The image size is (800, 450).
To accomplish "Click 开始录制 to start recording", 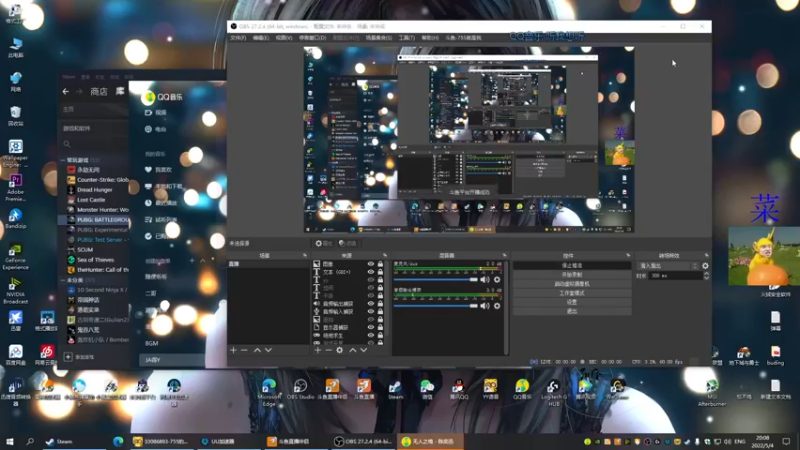I will [571, 275].
